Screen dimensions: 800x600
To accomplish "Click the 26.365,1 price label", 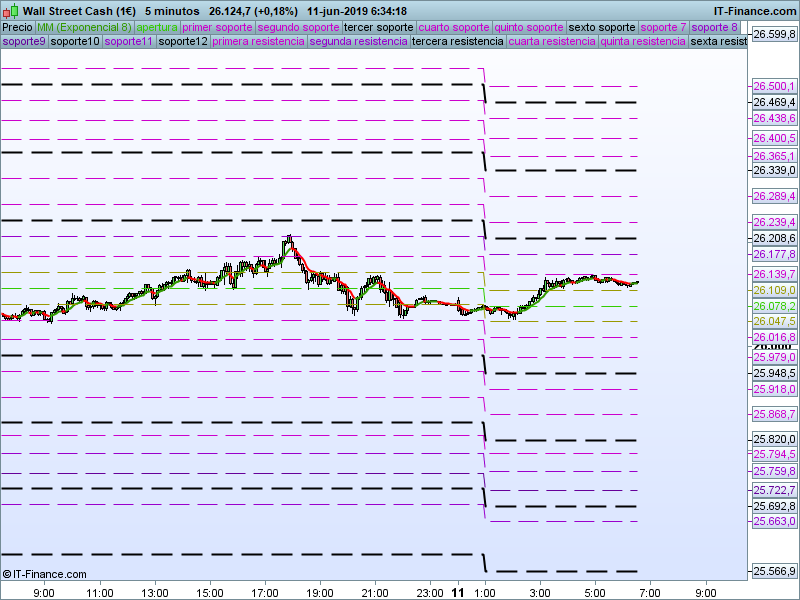I will pyautogui.click(x=774, y=156).
